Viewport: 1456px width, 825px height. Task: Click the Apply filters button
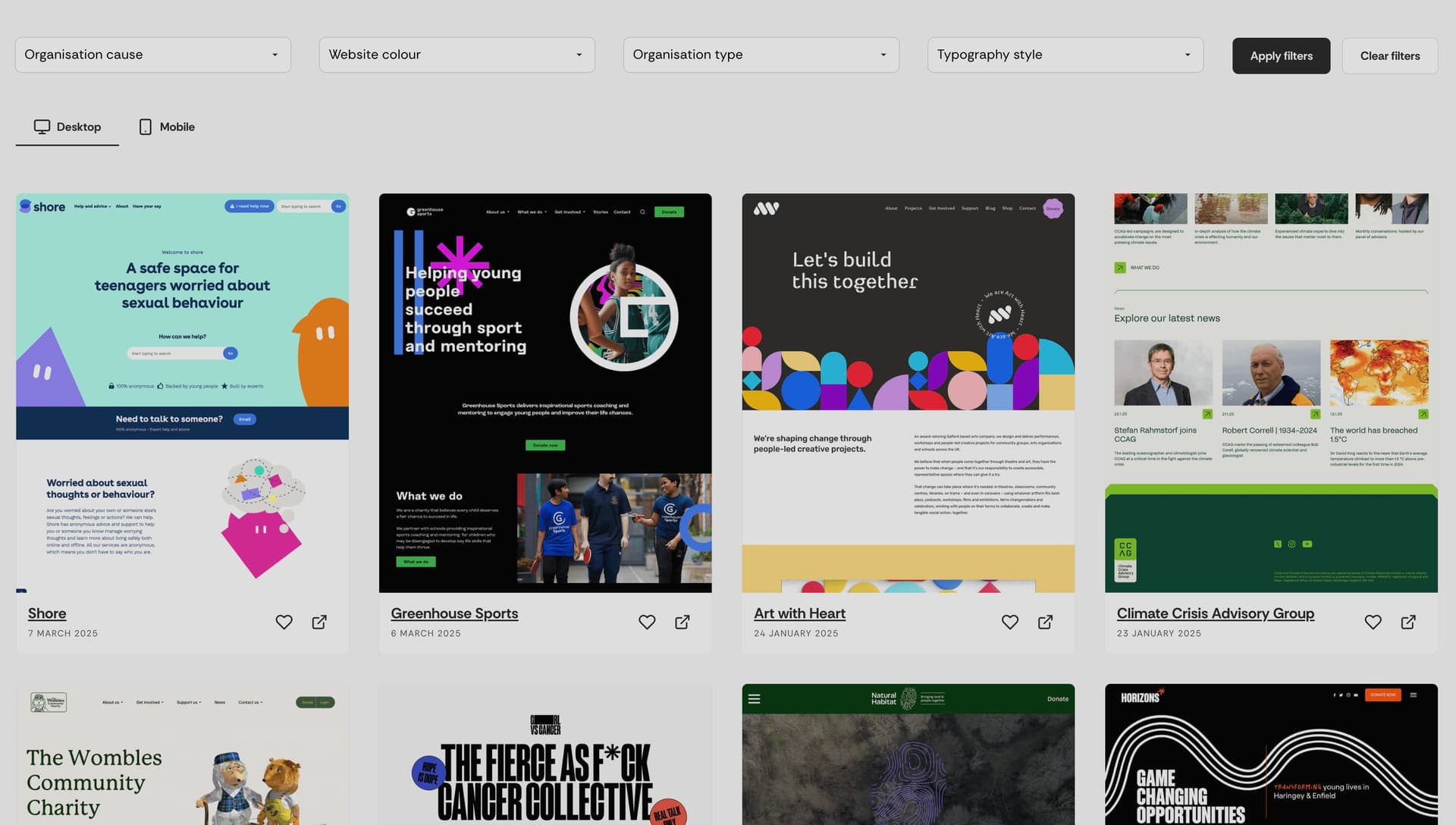1281,56
